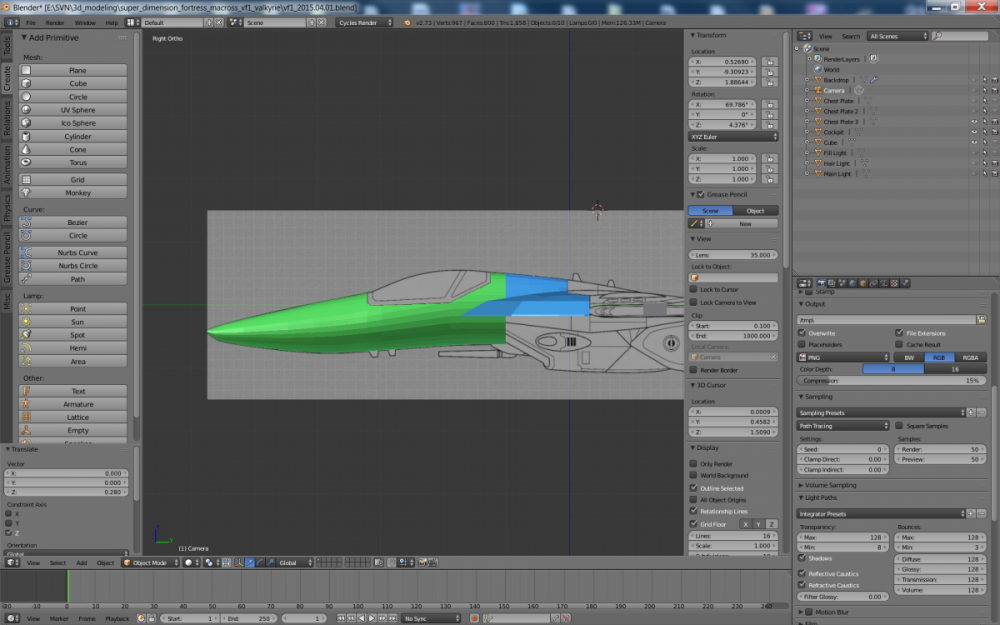The image size is (1000, 625).
Task: Open the File menu
Action: [31, 22]
